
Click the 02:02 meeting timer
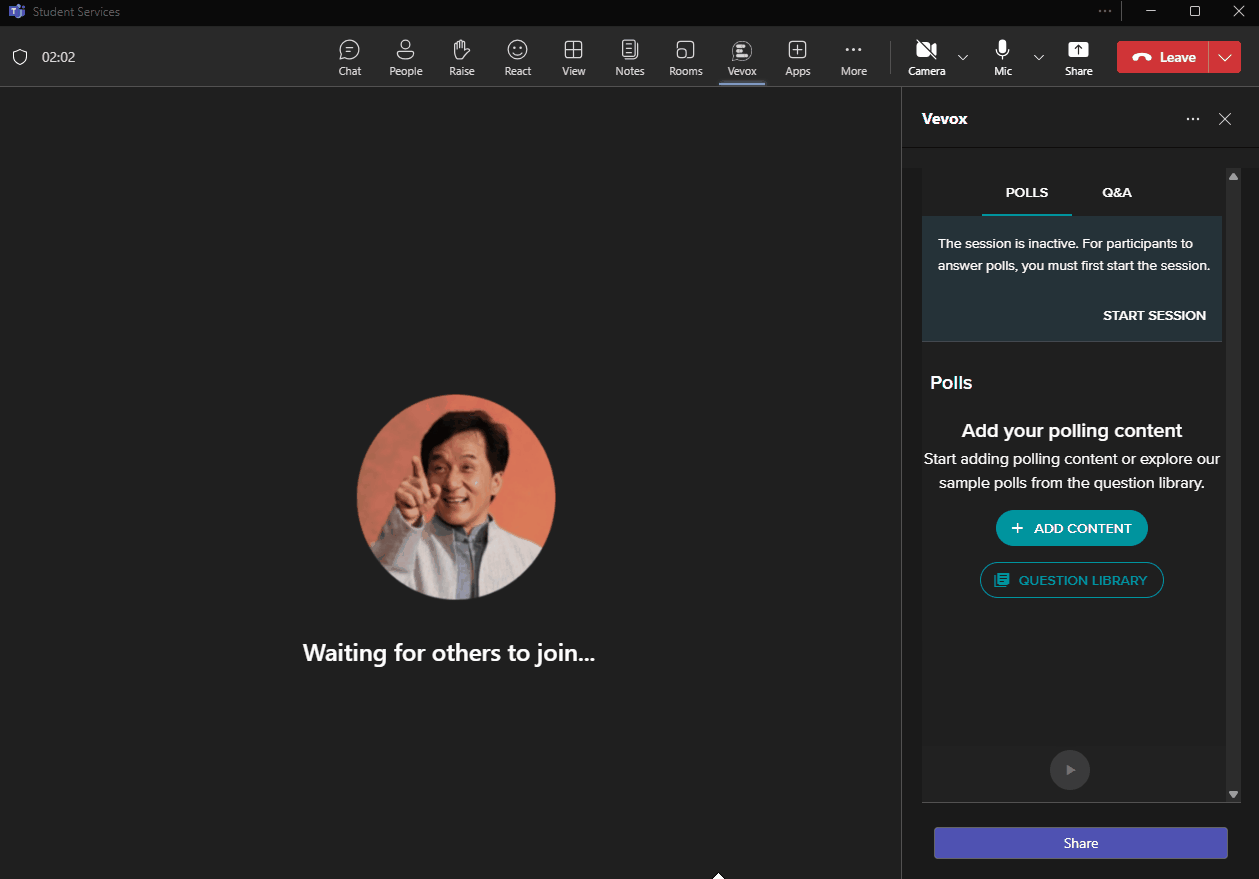click(58, 57)
